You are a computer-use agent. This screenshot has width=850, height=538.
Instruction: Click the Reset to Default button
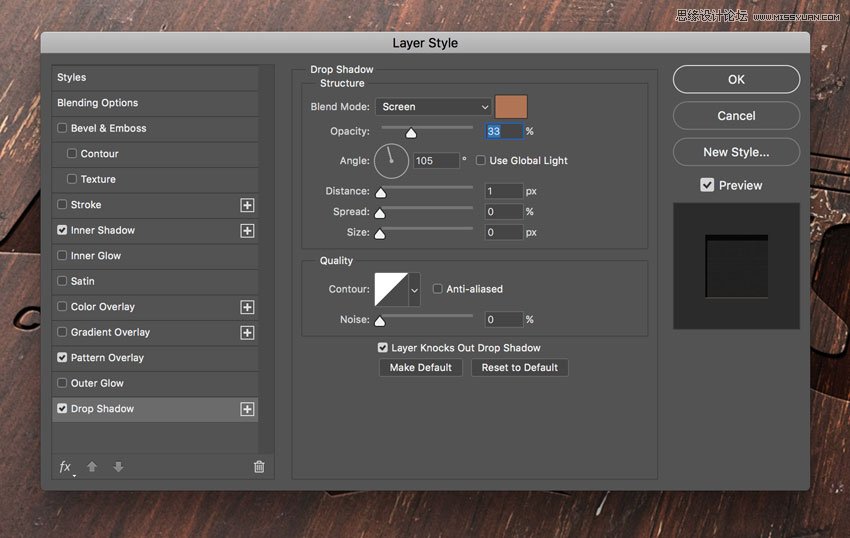pyautogui.click(x=519, y=368)
